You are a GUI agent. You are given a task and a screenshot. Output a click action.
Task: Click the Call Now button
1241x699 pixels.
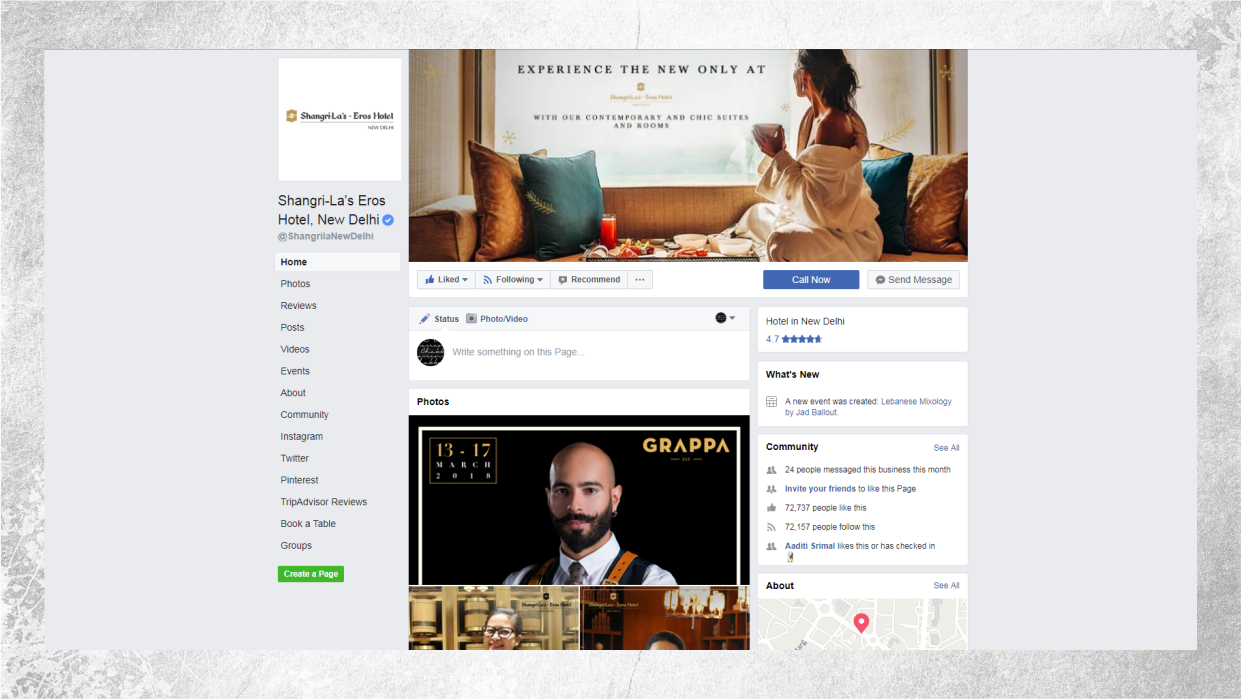[811, 280]
